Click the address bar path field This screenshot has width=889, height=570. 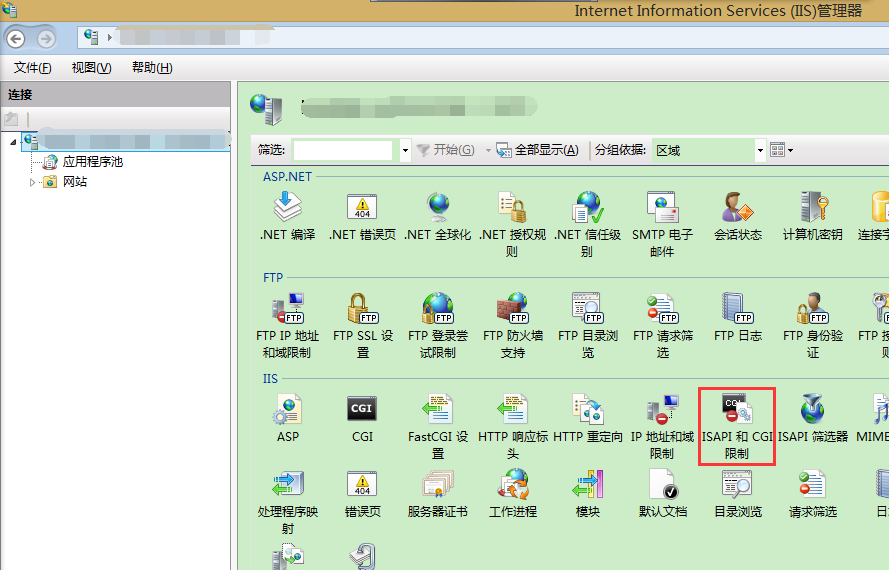click(x=483, y=37)
